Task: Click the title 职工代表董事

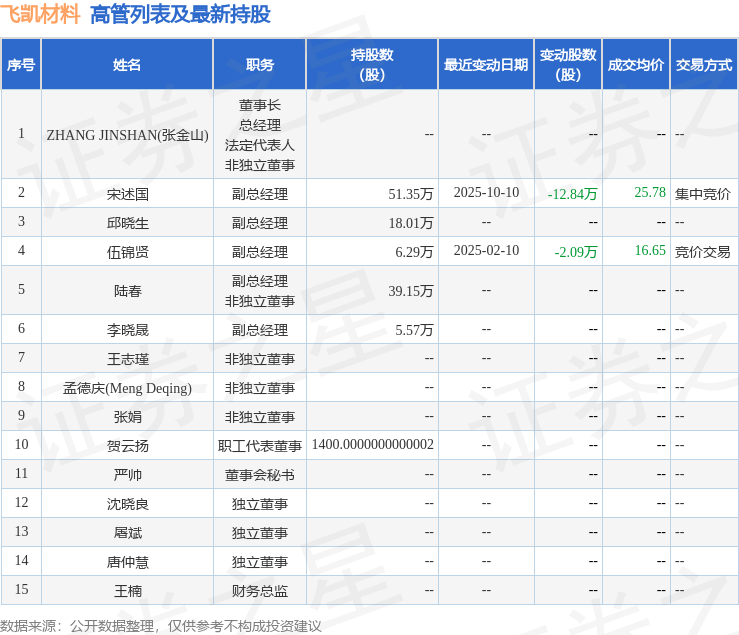Action: coord(260,446)
